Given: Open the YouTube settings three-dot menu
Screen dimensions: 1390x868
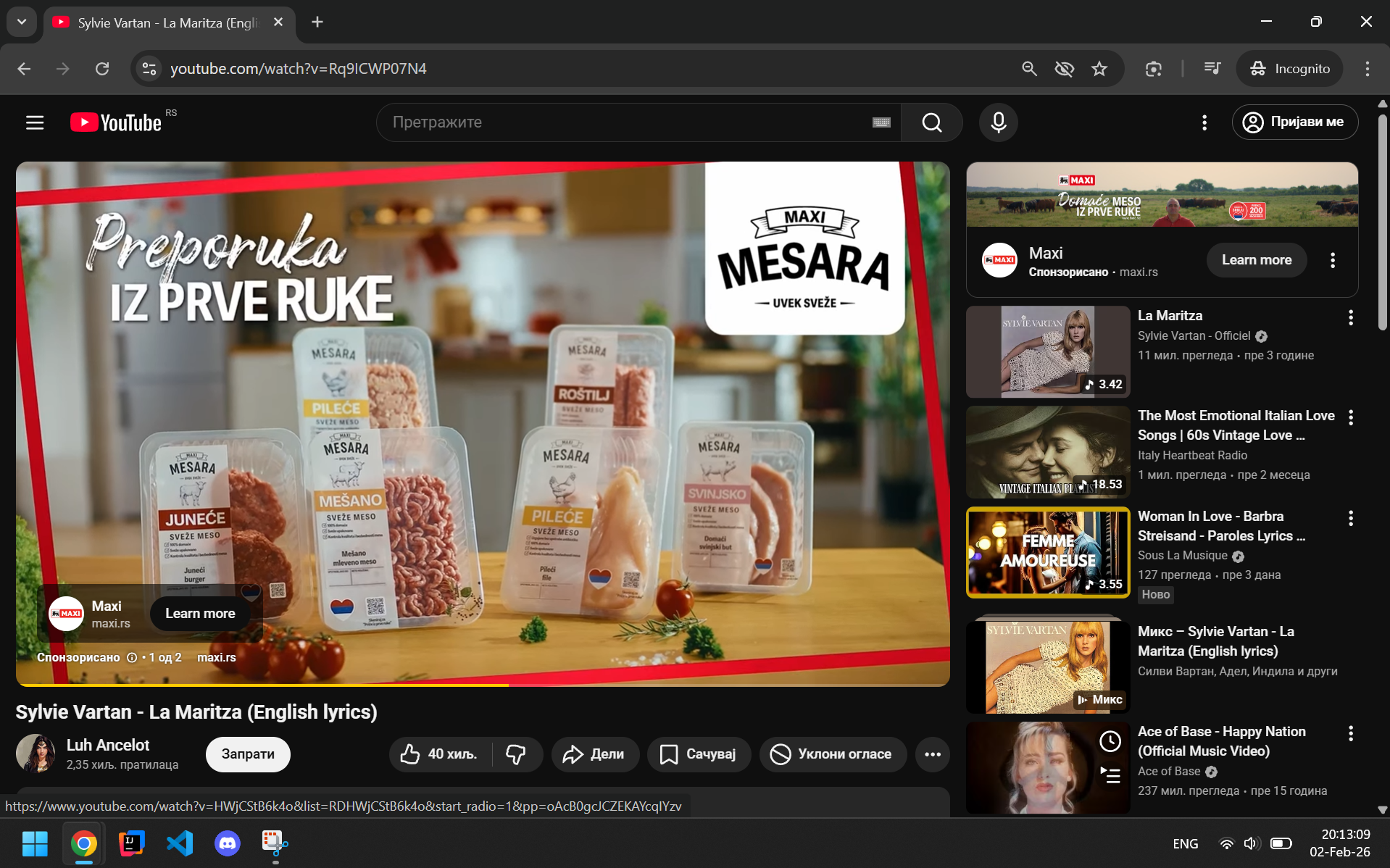Looking at the screenshot, I should click(x=1204, y=122).
